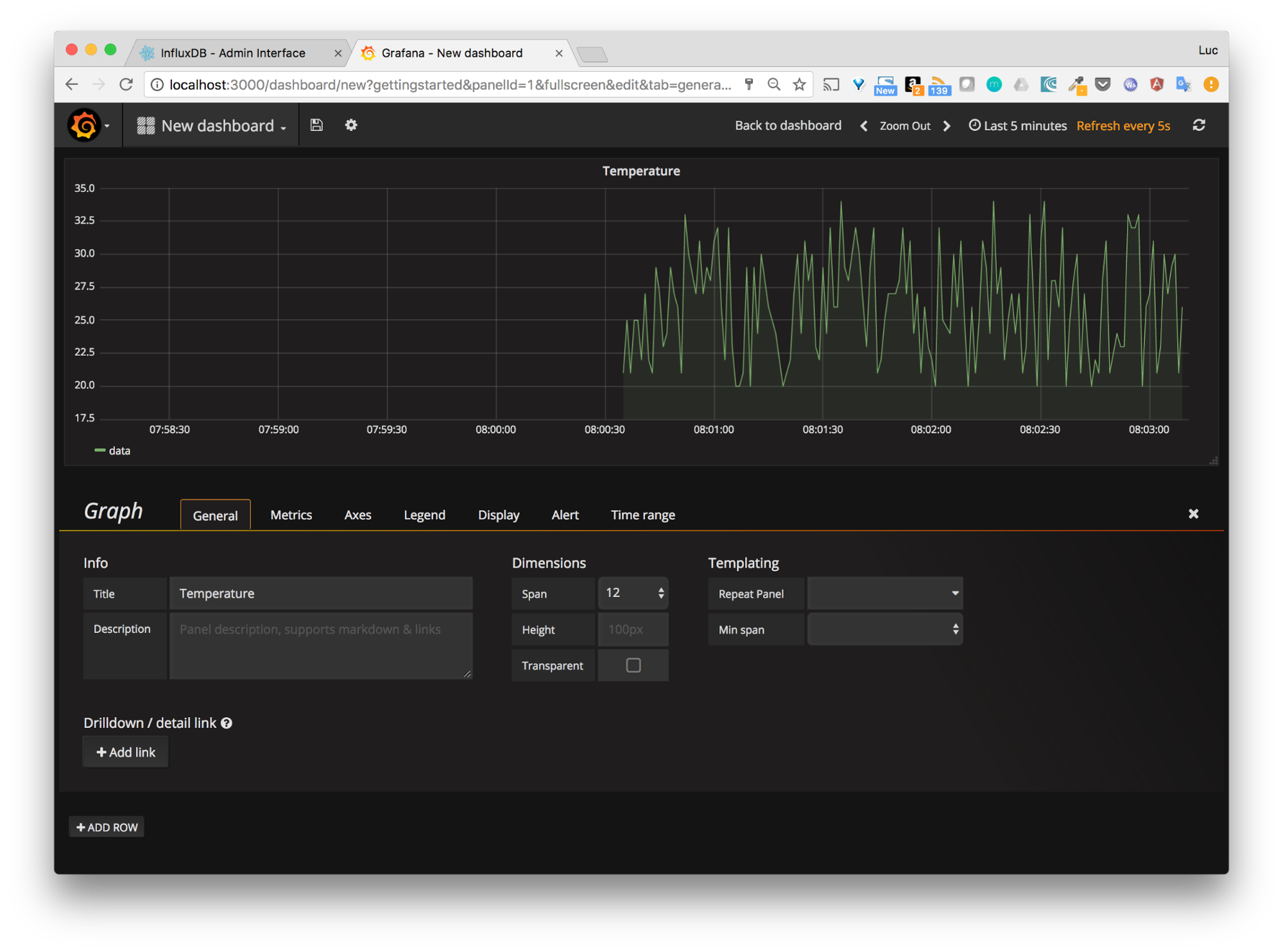Refresh the dashboard with the refresh icon
The height and width of the screenshot is (952, 1283).
(1199, 125)
